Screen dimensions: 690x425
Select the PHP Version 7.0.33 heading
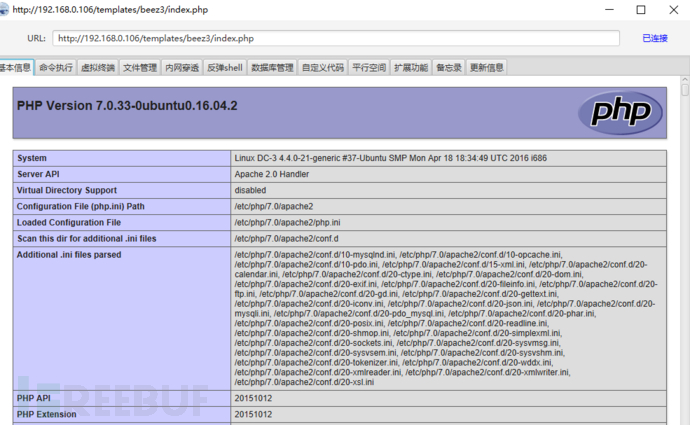(127, 106)
